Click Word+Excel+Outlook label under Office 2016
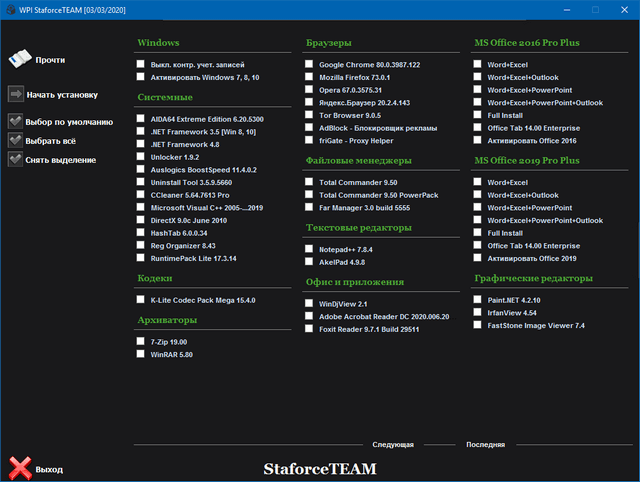The height and width of the screenshot is (482, 640). coord(523,78)
